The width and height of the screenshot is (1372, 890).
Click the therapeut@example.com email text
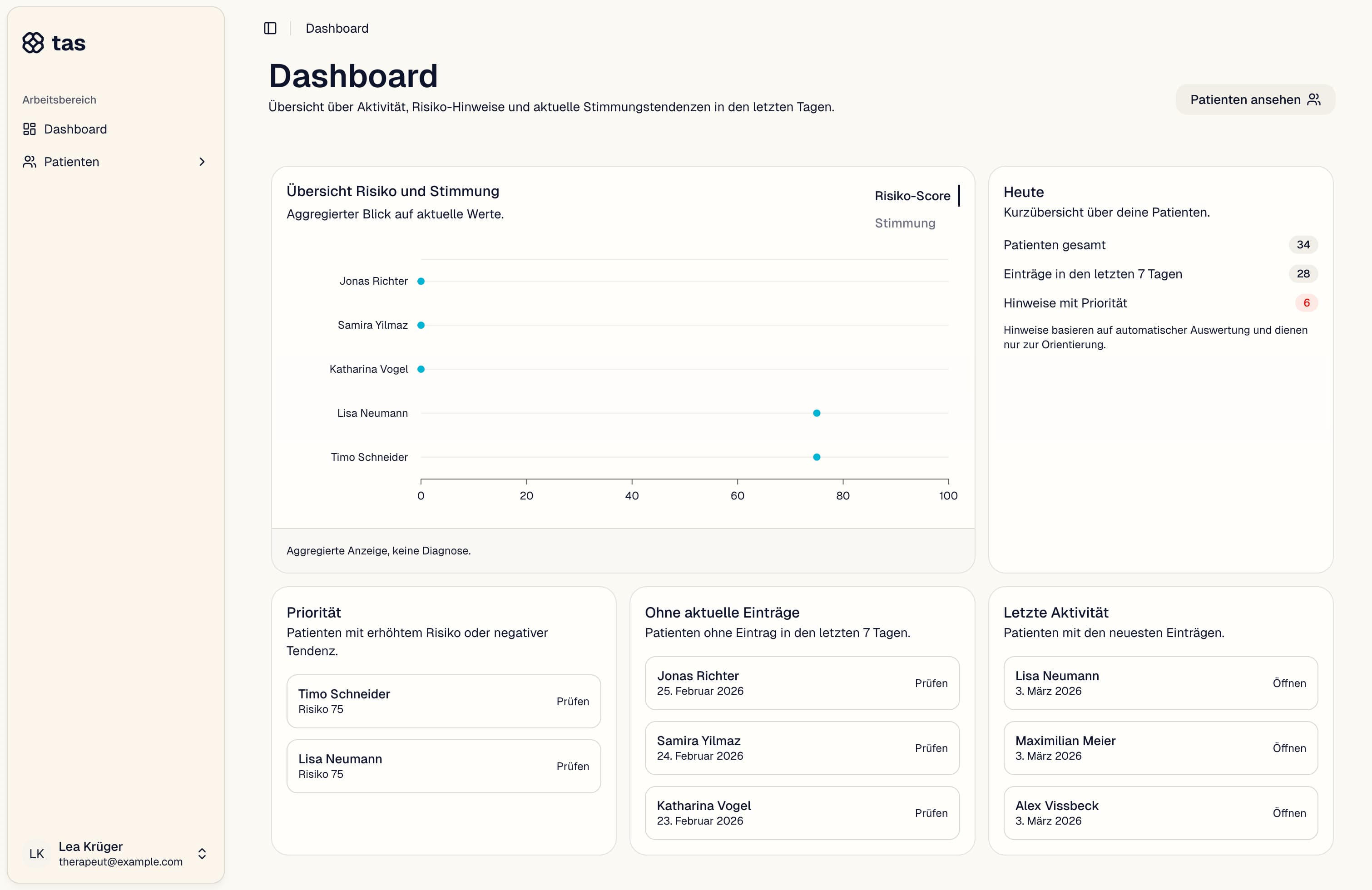tap(120, 862)
